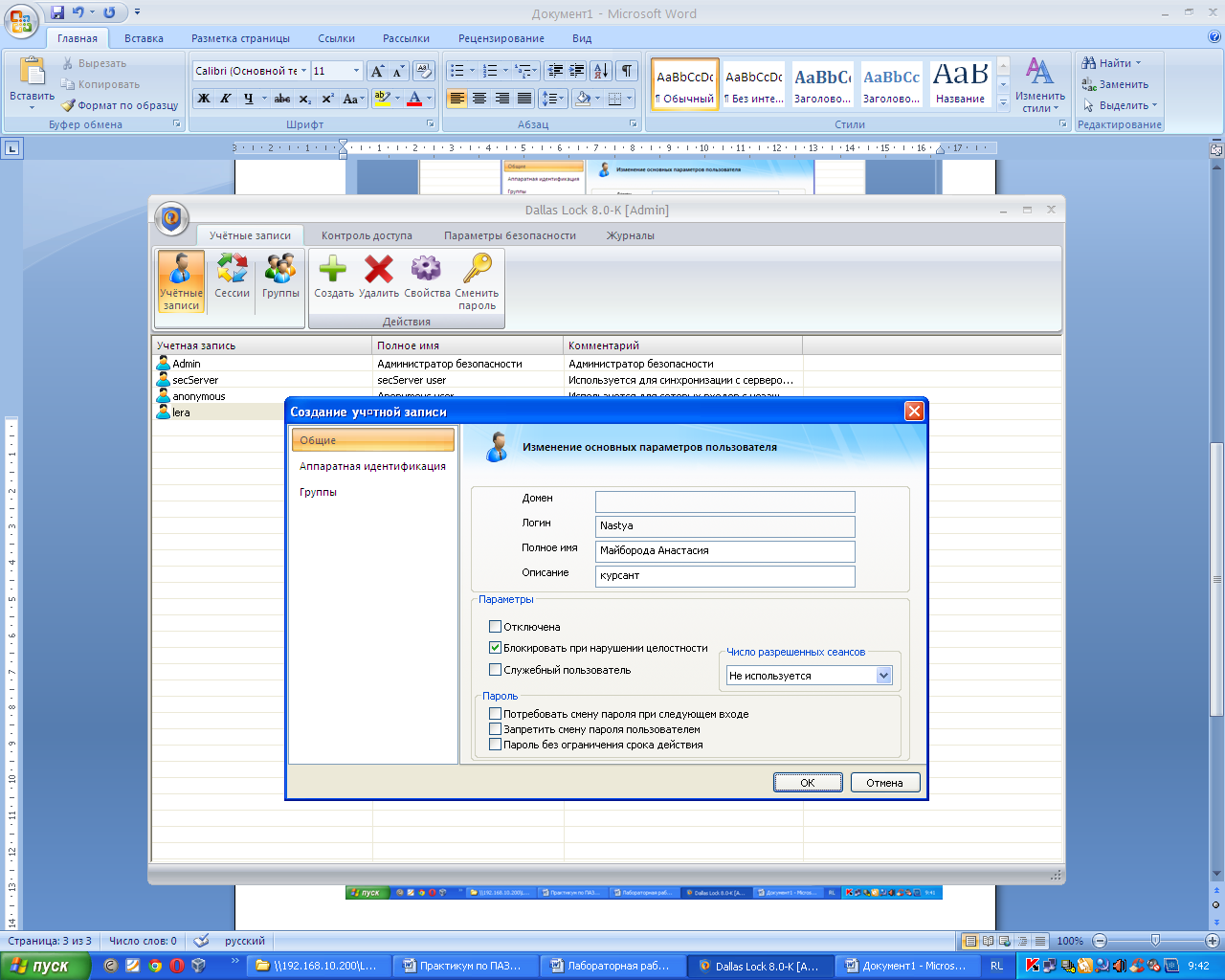Justify text in paragraph group

pos(524,99)
